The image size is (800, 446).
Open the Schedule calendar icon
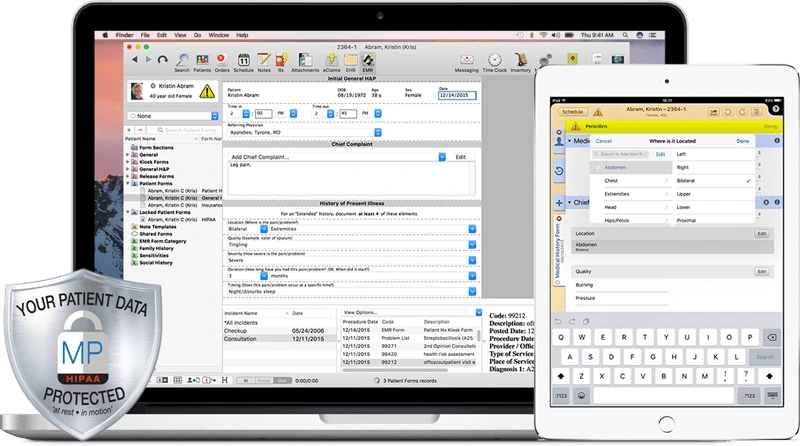243,61
